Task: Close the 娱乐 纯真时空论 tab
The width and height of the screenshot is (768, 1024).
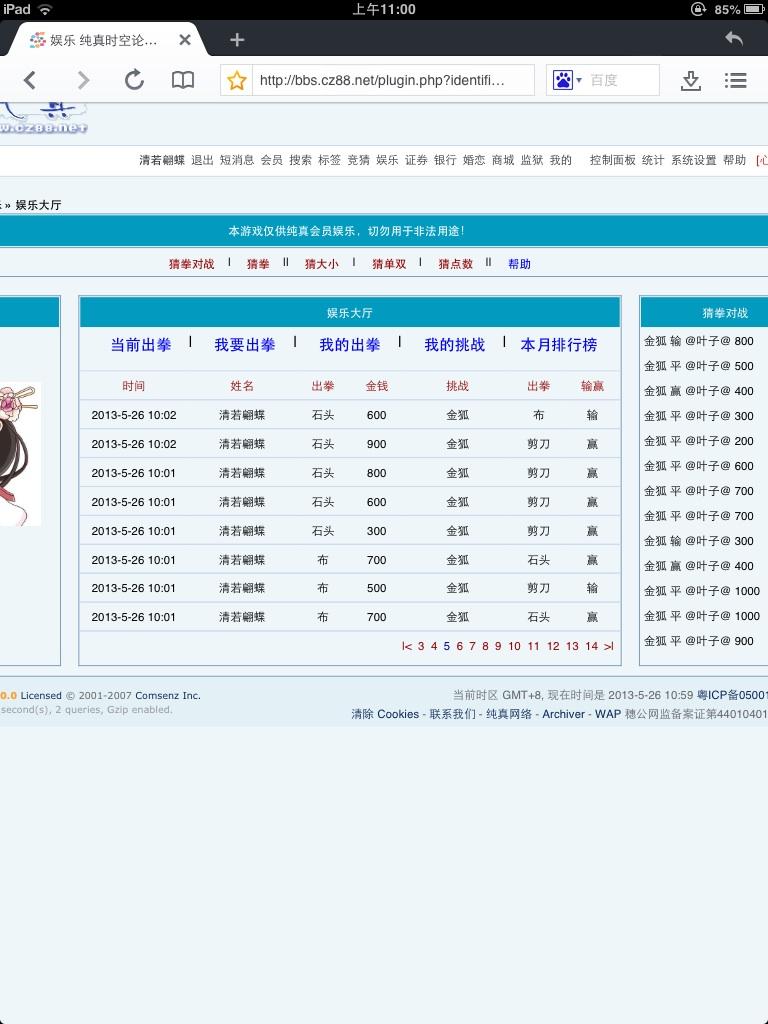Action: (185, 40)
